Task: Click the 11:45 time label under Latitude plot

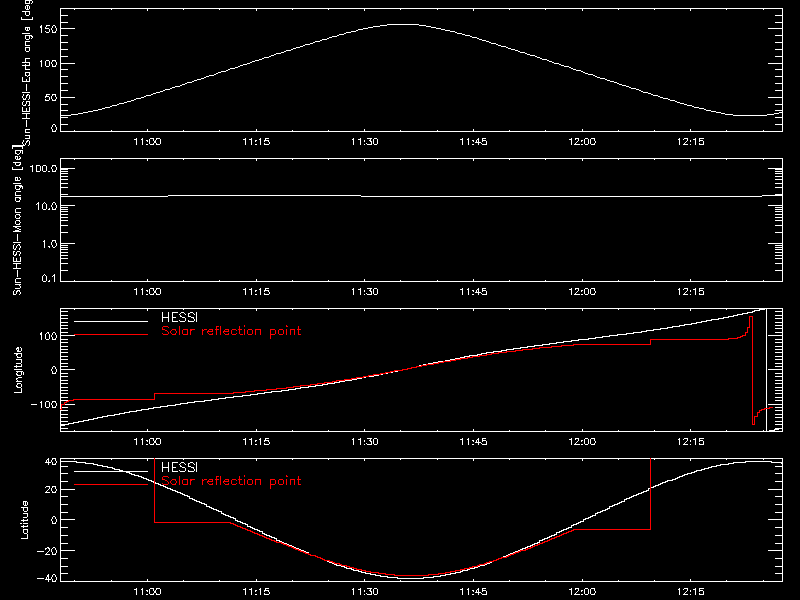Action: [473, 592]
